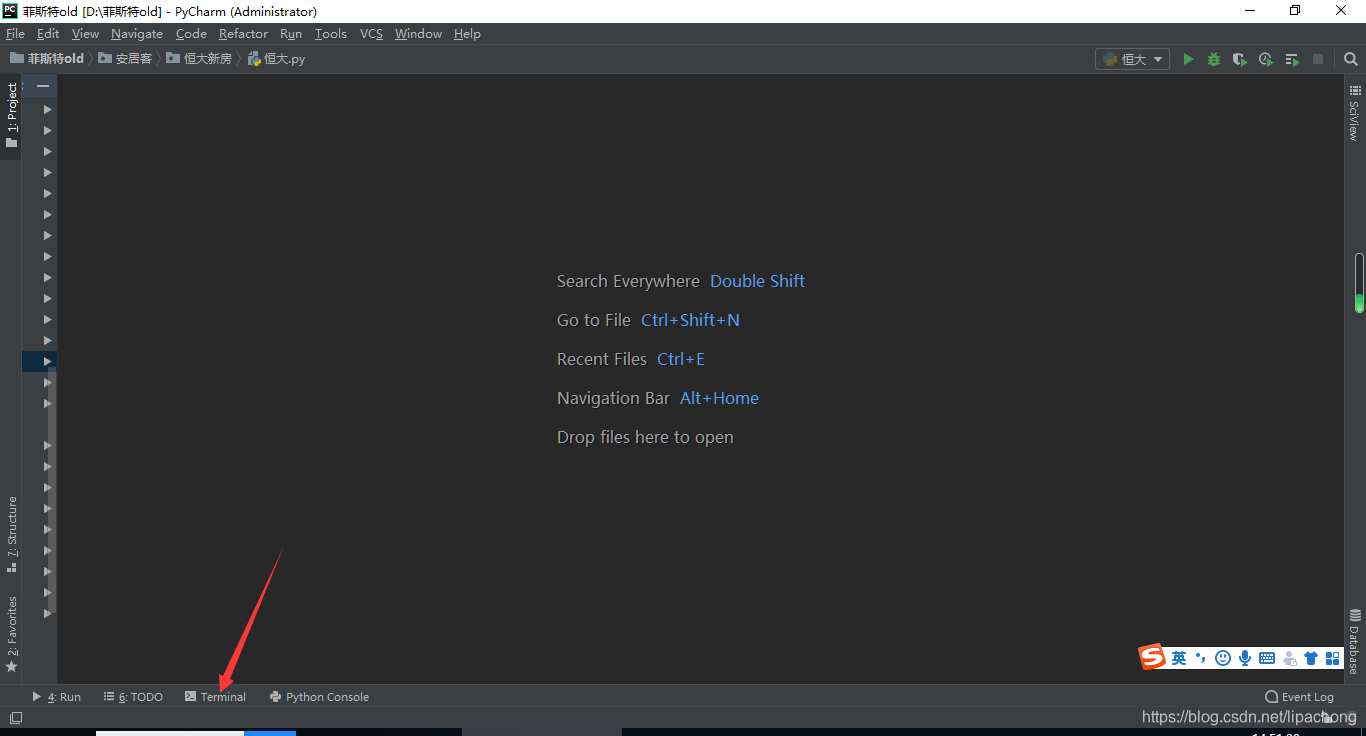
Task: Click the Alt+Home shortcut text
Action: [x=719, y=398]
